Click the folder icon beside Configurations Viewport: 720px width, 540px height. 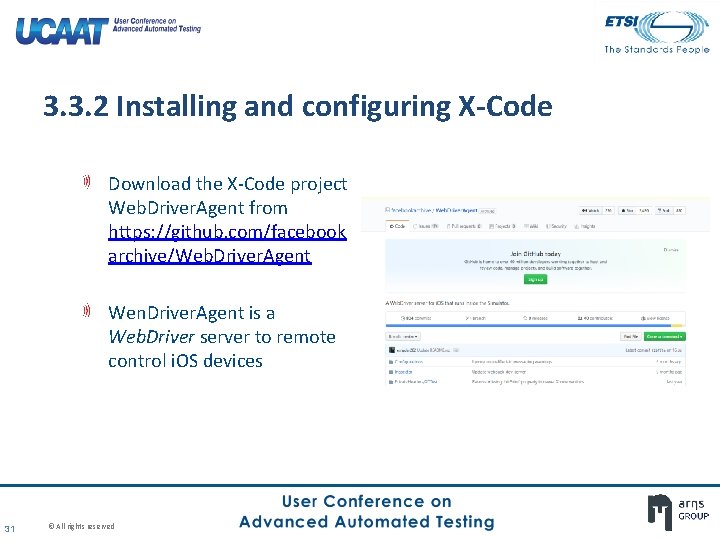tap(391, 362)
